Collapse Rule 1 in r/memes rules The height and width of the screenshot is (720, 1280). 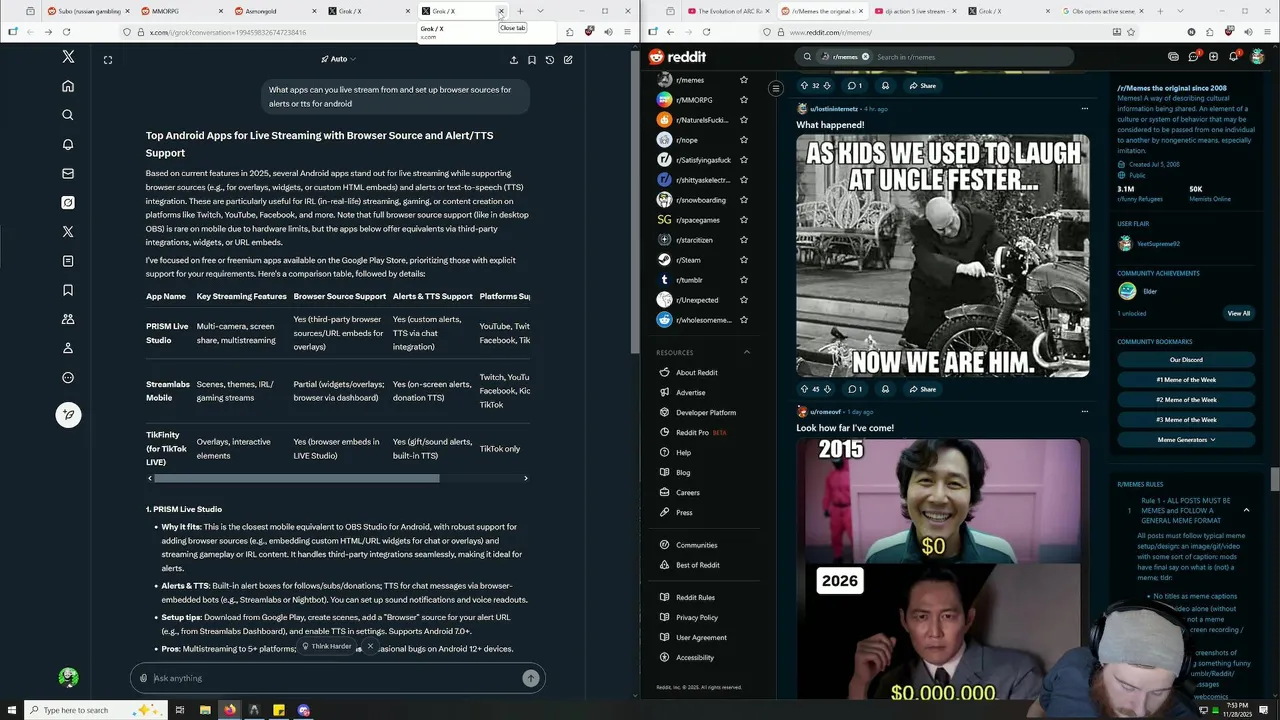pyautogui.click(x=1246, y=510)
